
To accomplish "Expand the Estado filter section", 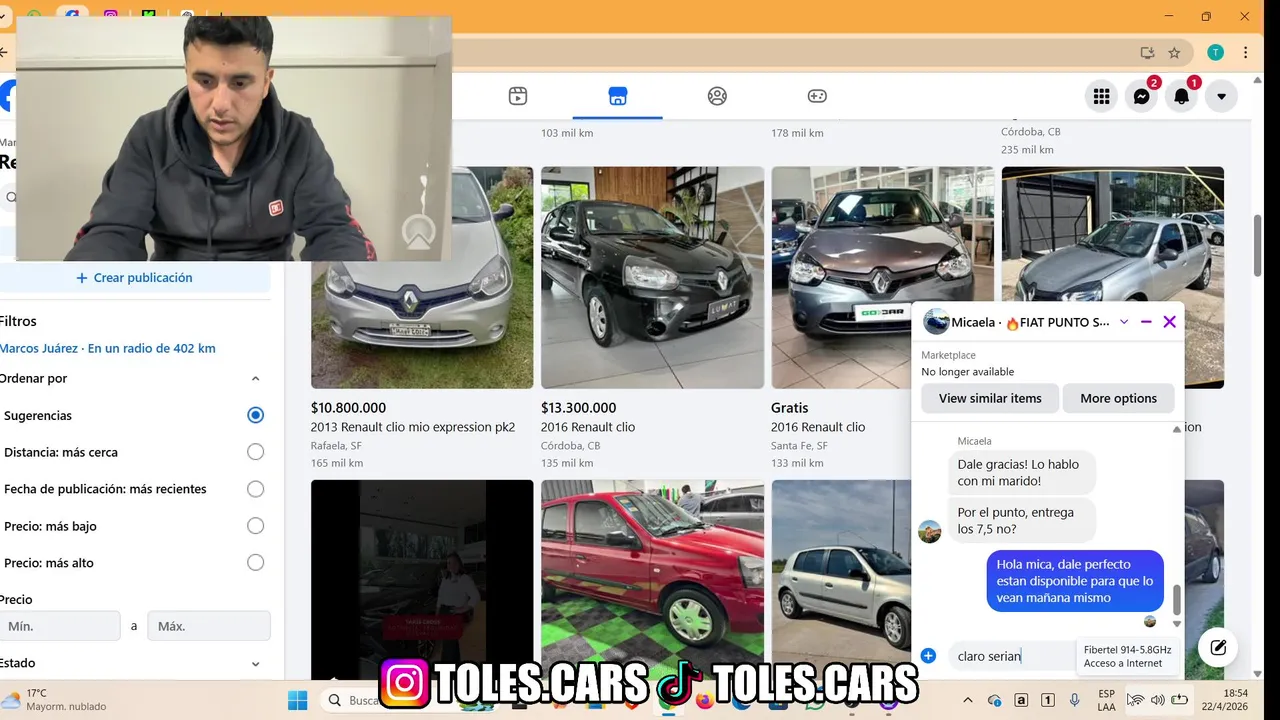I will pyautogui.click(x=255, y=664).
